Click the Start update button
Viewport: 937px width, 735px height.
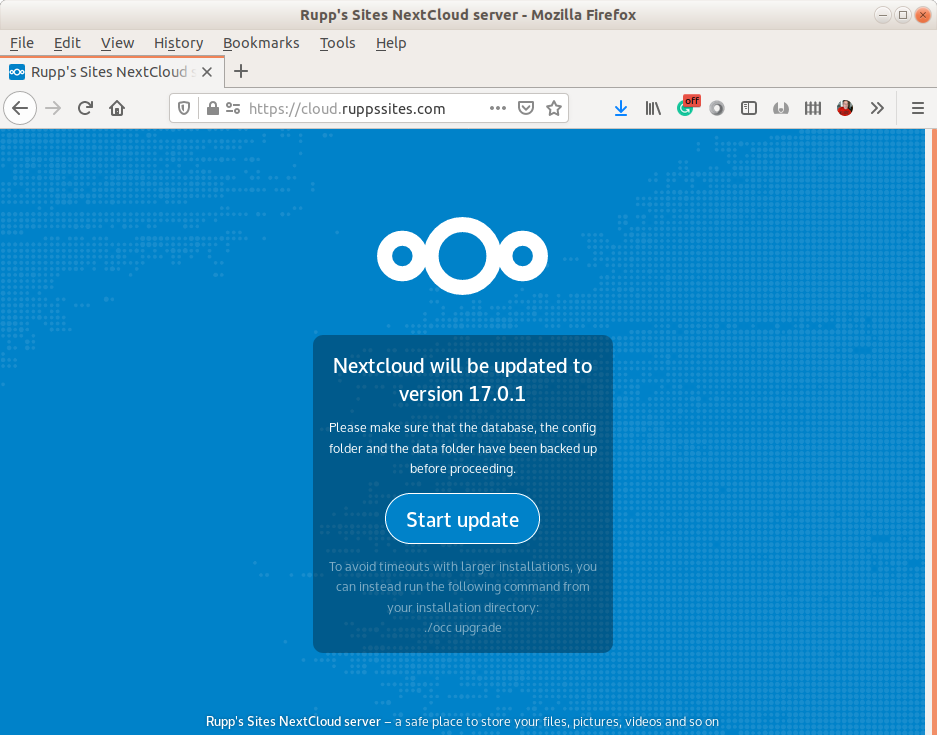click(x=463, y=519)
